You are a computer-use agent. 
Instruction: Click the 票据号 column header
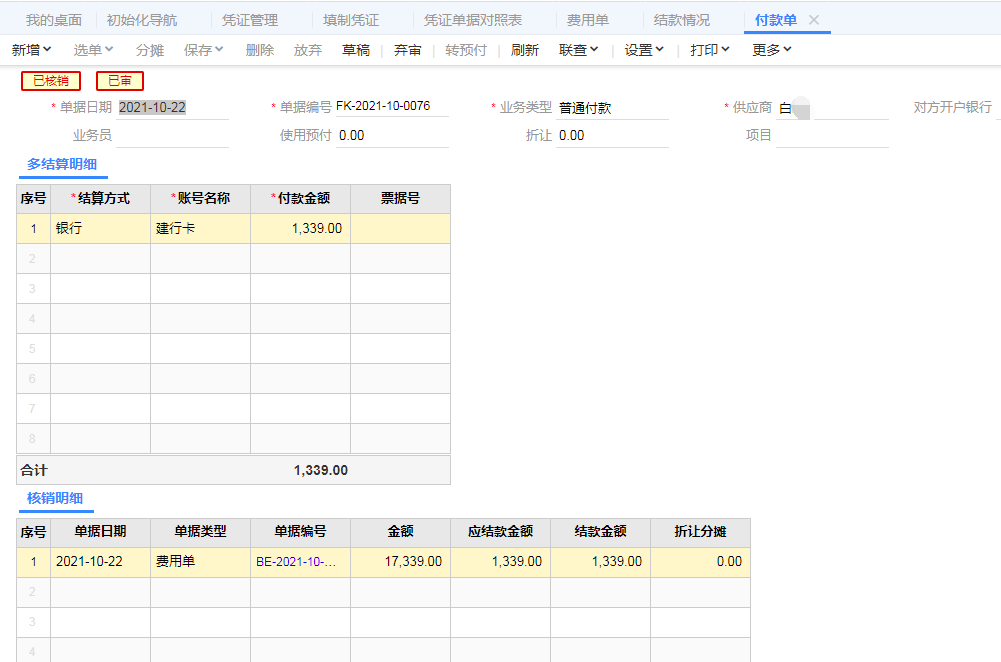tap(400, 199)
